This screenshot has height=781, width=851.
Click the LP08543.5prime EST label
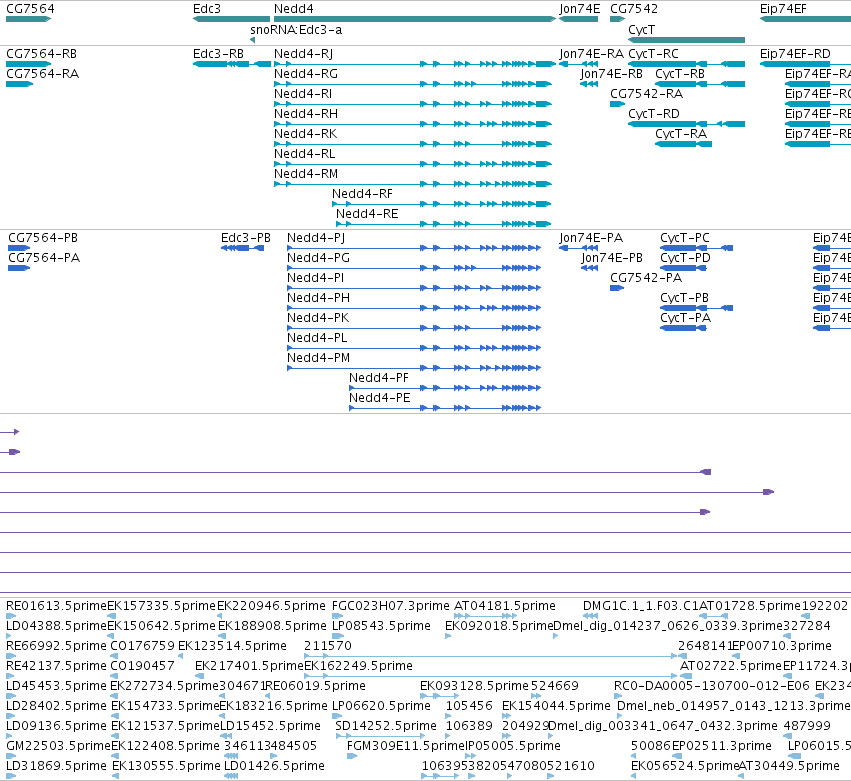click(381, 626)
